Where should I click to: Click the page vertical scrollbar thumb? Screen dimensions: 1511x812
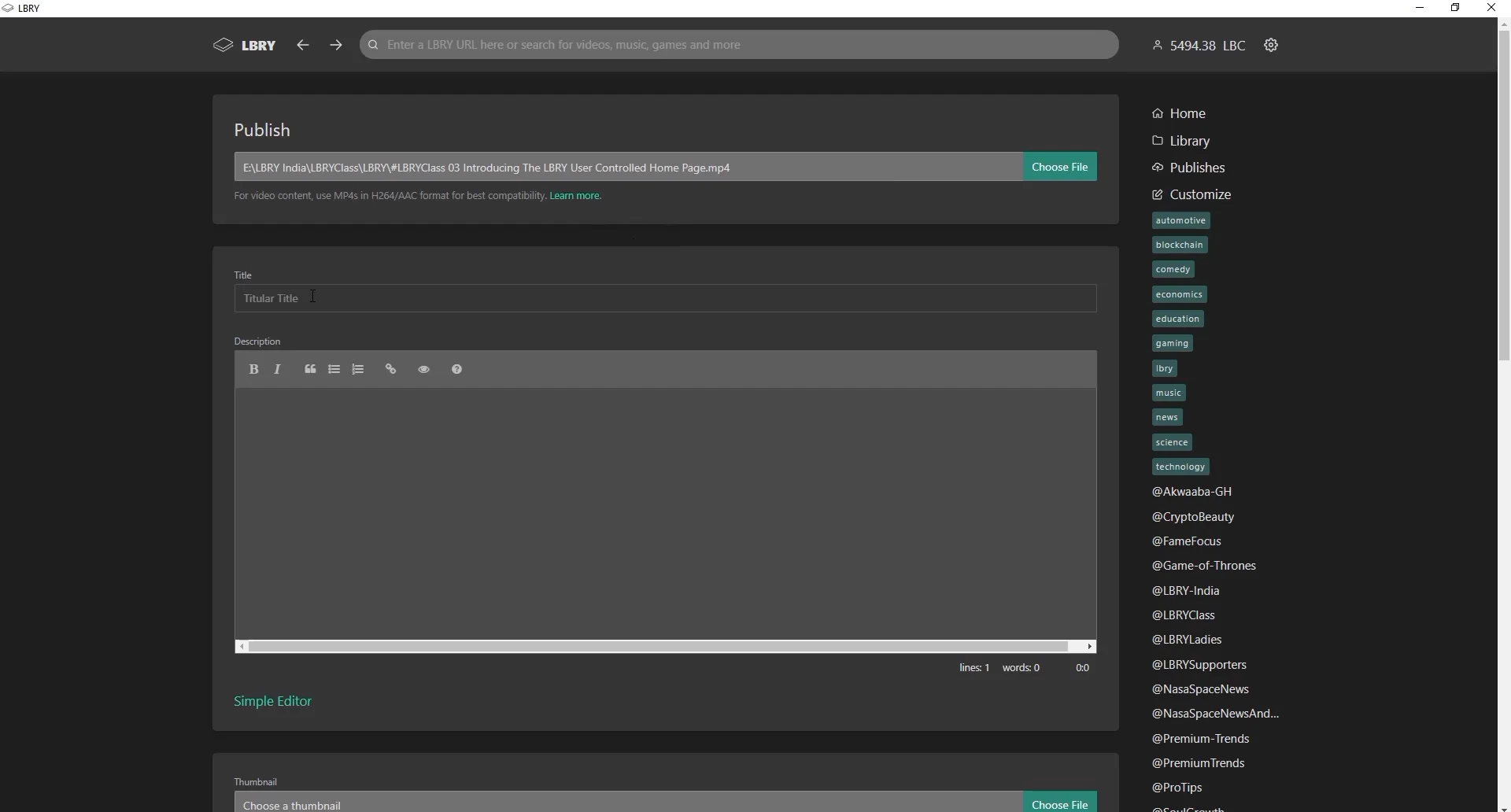[x=1504, y=195]
